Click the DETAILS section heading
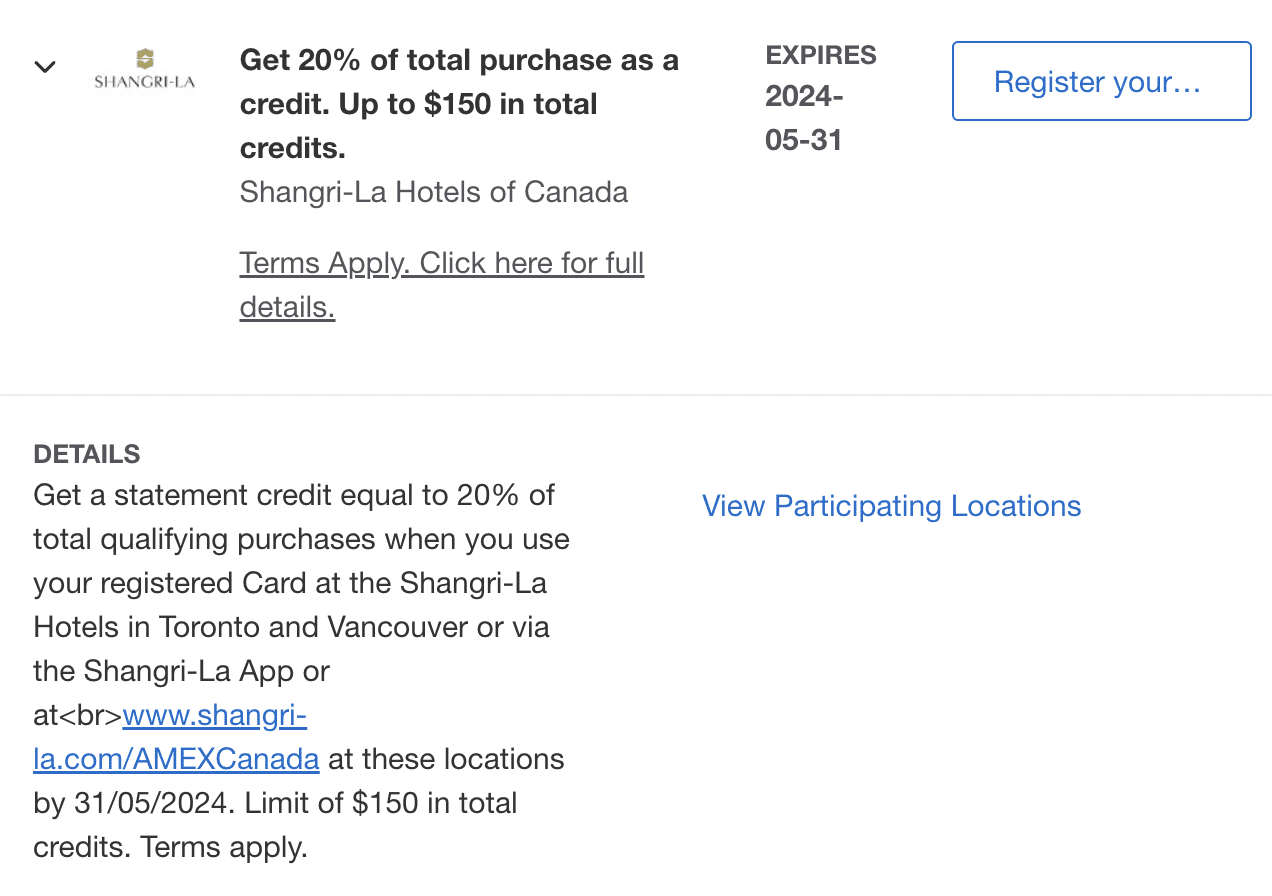Screen dimensions: 1272x896 87,454
